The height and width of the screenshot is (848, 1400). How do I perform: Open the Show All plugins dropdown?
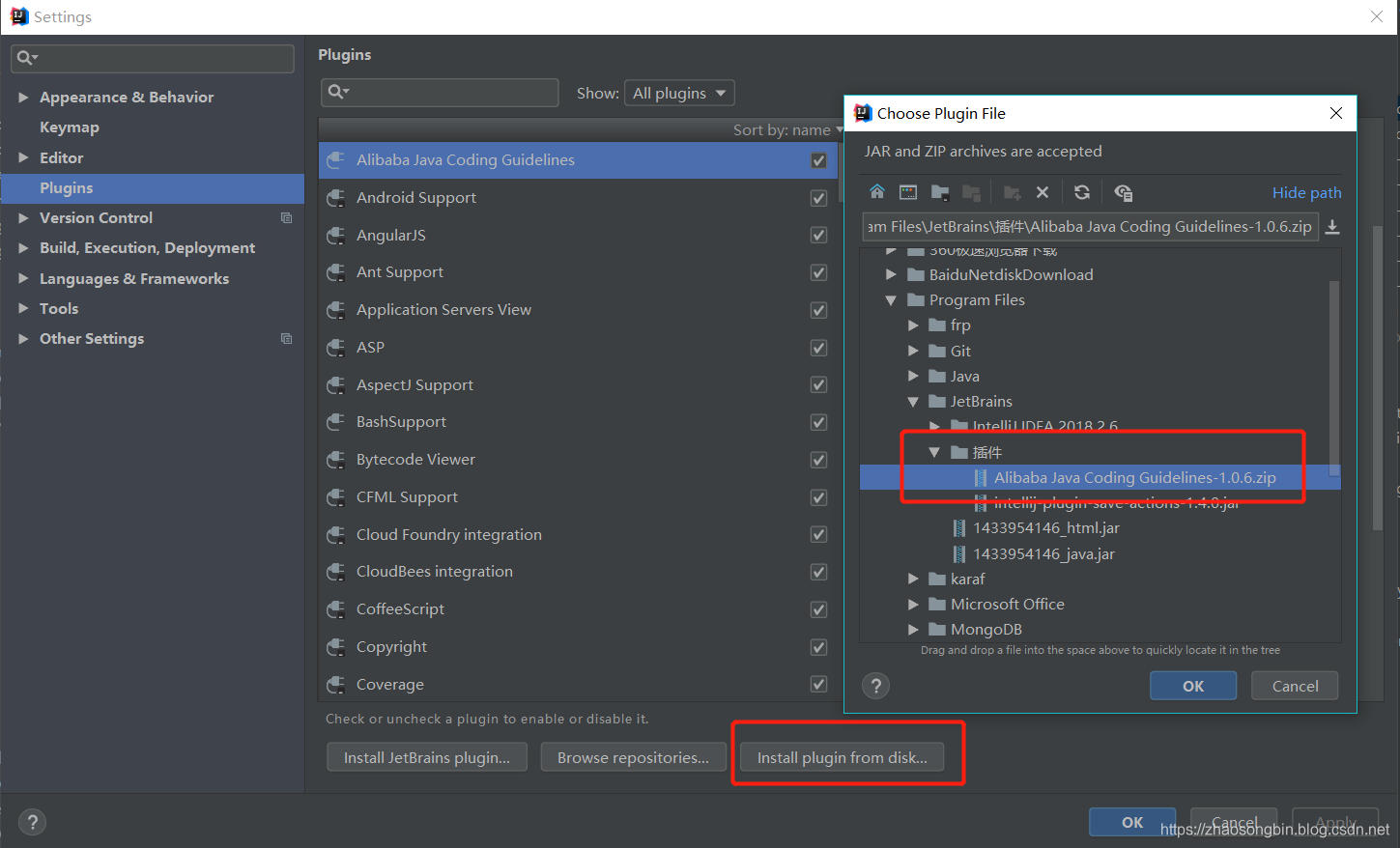point(679,93)
